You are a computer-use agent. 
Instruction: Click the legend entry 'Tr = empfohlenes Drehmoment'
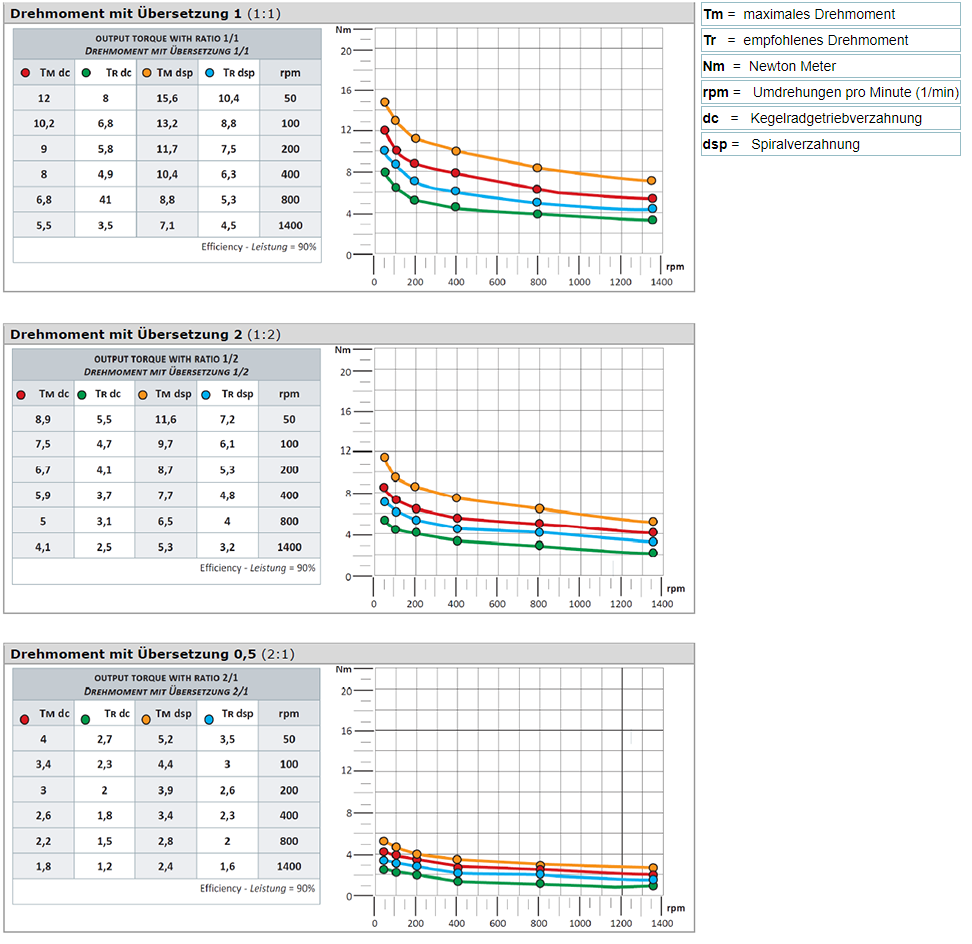click(831, 40)
